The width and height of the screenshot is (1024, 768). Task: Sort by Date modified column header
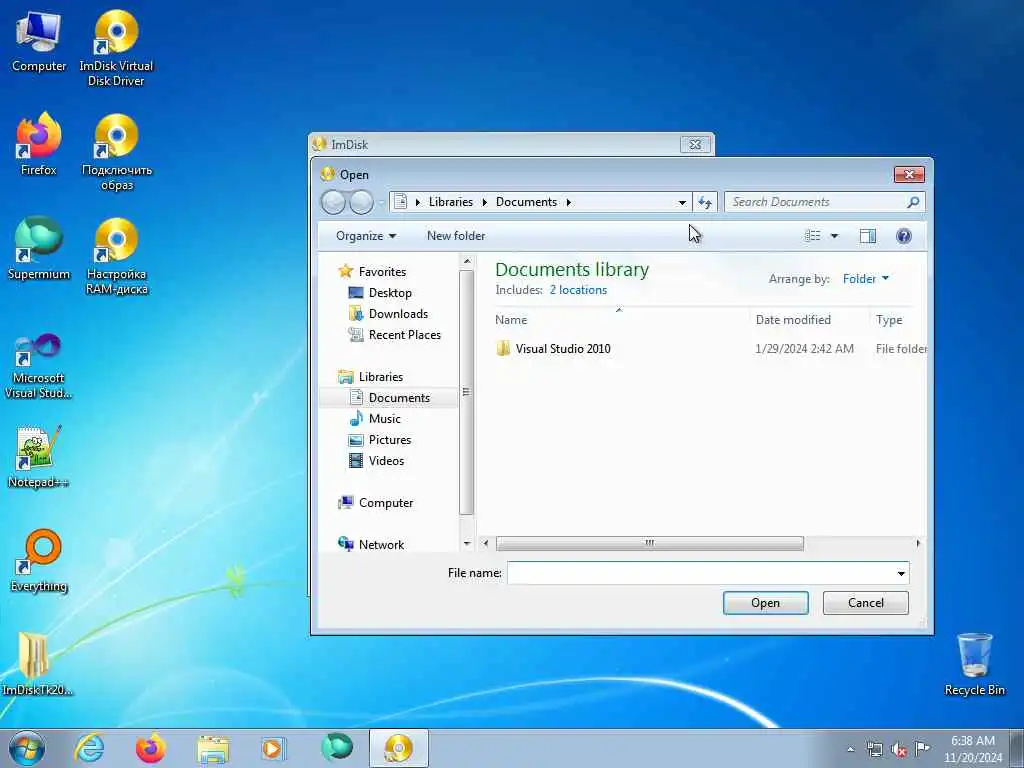click(x=793, y=319)
